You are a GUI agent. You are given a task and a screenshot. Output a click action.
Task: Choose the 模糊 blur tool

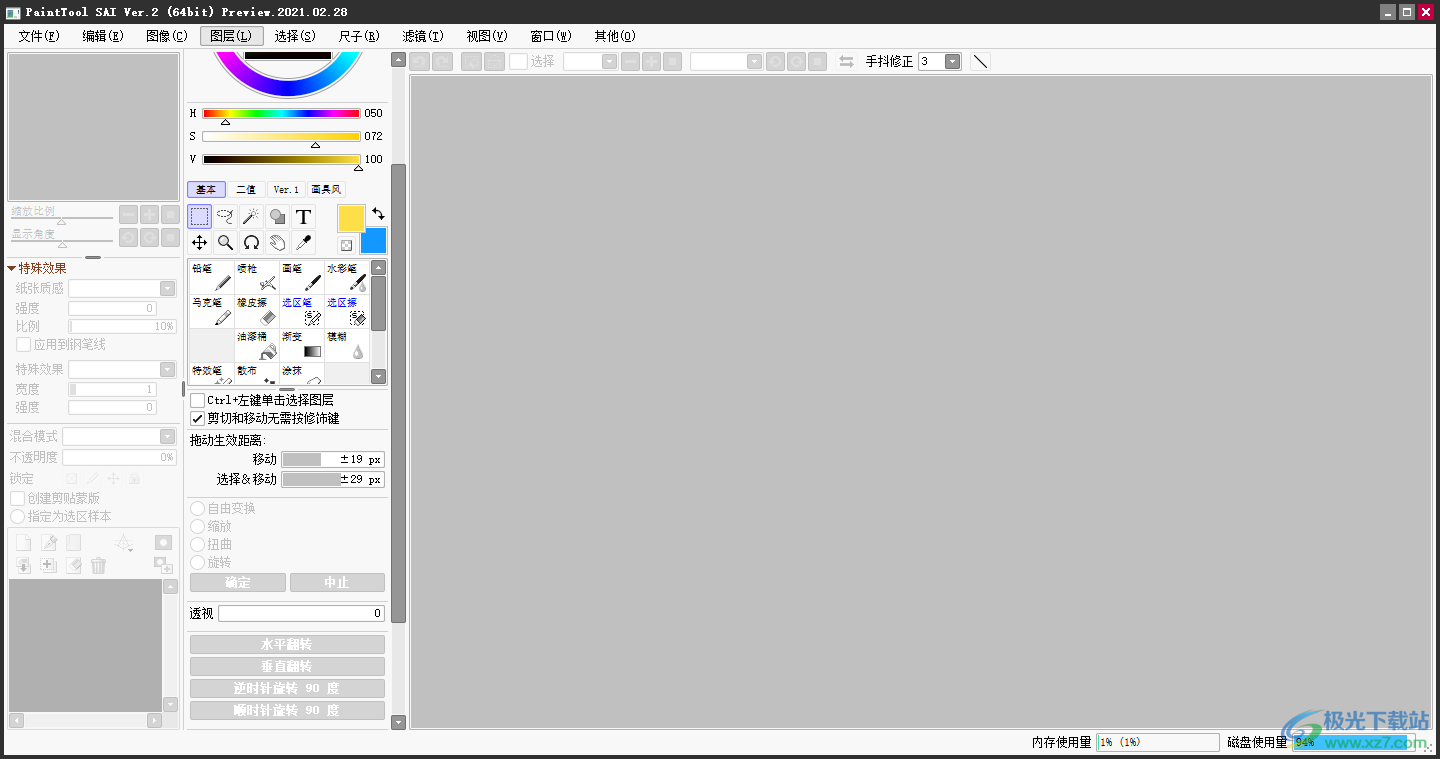pyautogui.click(x=347, y=345)
